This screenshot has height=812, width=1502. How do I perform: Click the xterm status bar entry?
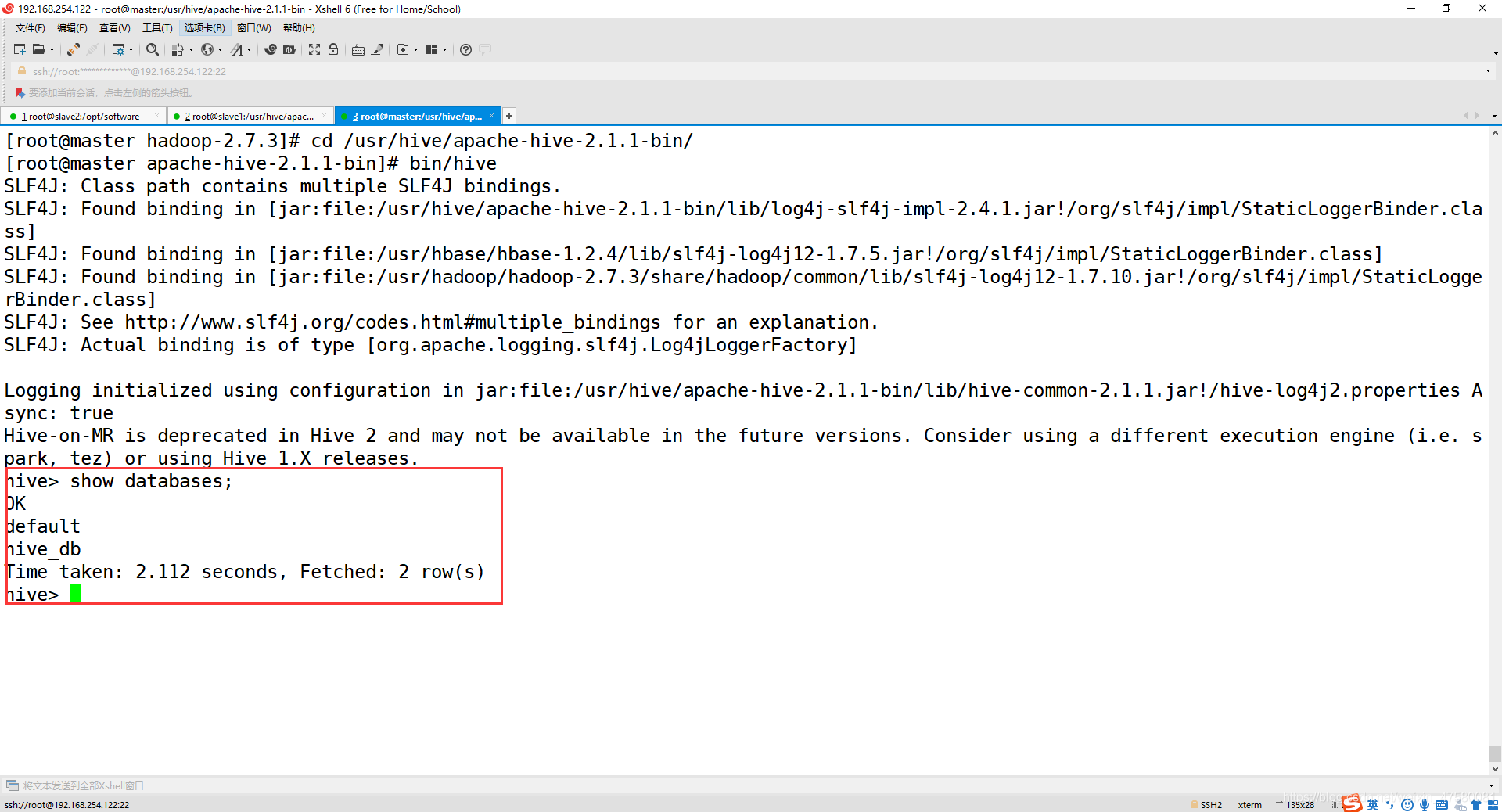1250,805
